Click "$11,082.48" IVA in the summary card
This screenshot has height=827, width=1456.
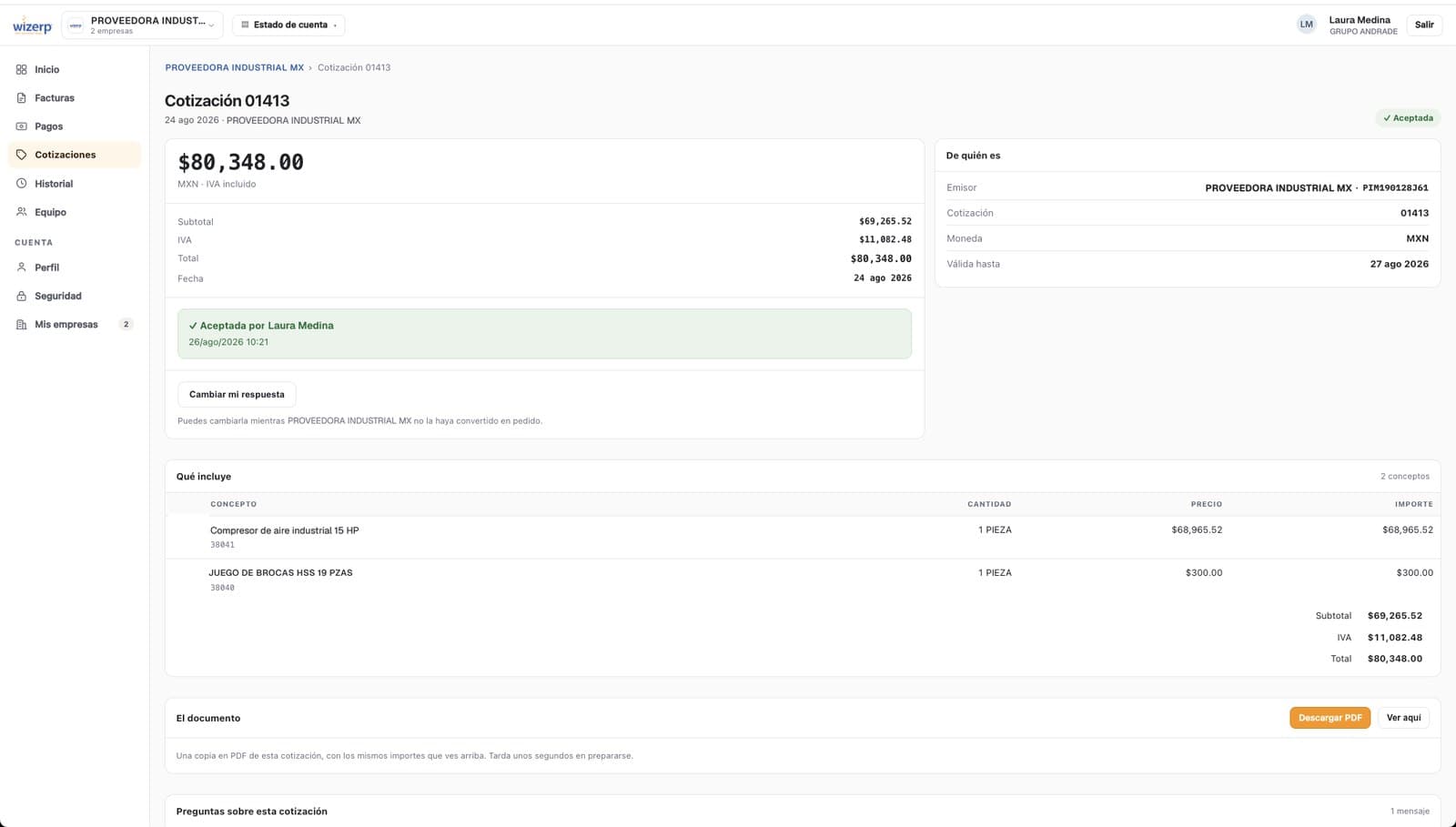(885, 239)
